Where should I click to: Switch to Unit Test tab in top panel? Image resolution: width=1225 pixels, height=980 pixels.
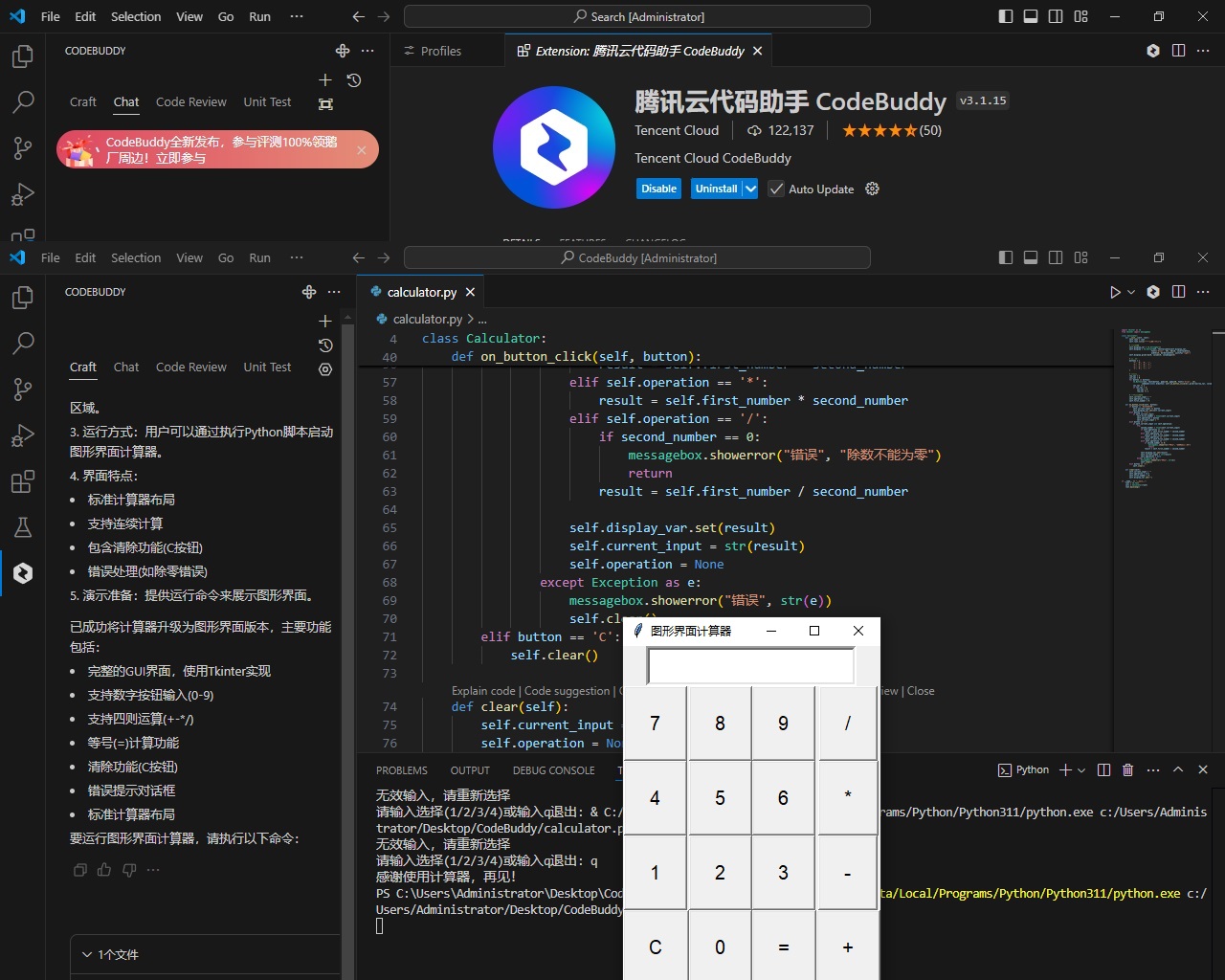pos(267,101)
